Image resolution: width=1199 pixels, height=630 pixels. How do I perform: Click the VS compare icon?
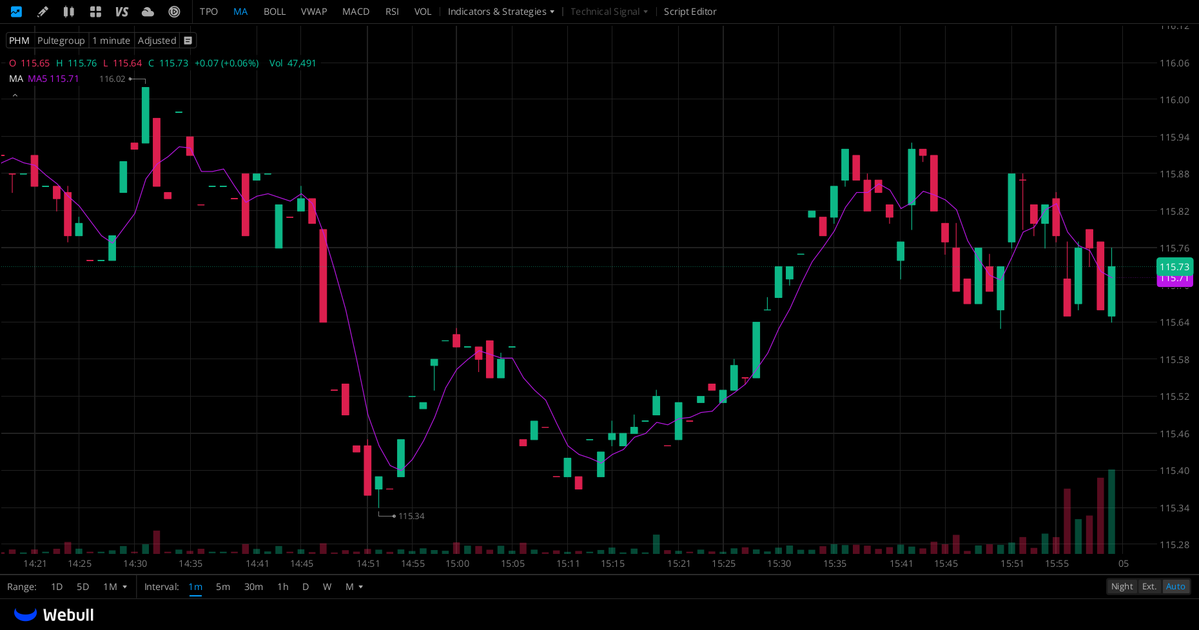click(x=122, y=11)
